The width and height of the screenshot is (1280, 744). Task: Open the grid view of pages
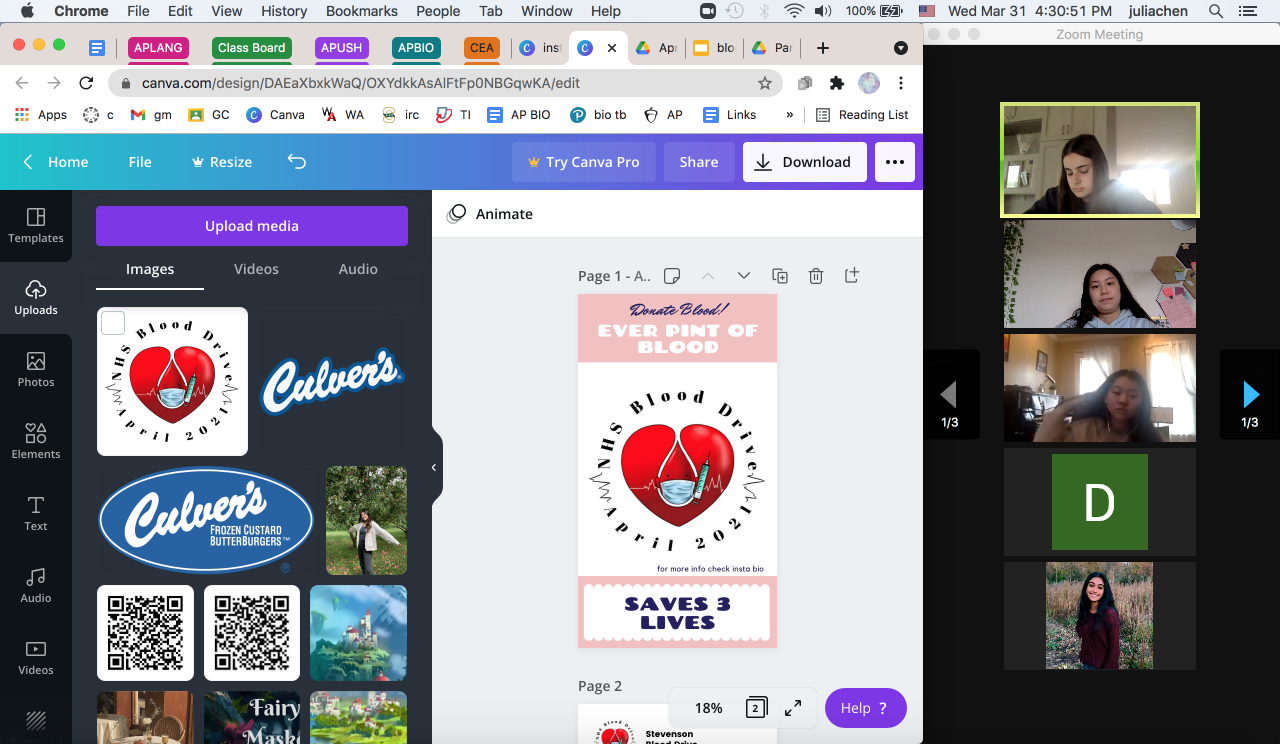tap(757, 708)
